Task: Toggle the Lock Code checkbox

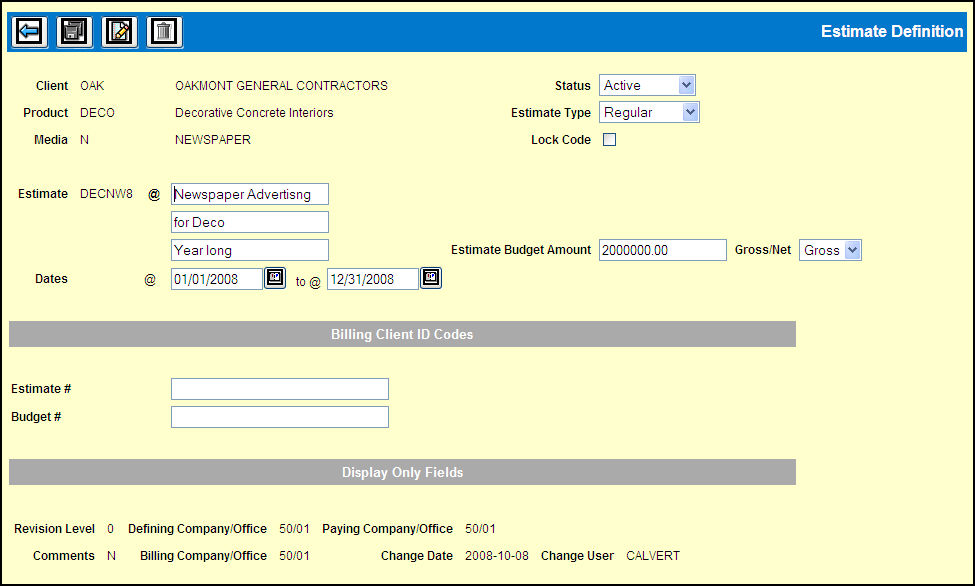Action: coord(609,140)
